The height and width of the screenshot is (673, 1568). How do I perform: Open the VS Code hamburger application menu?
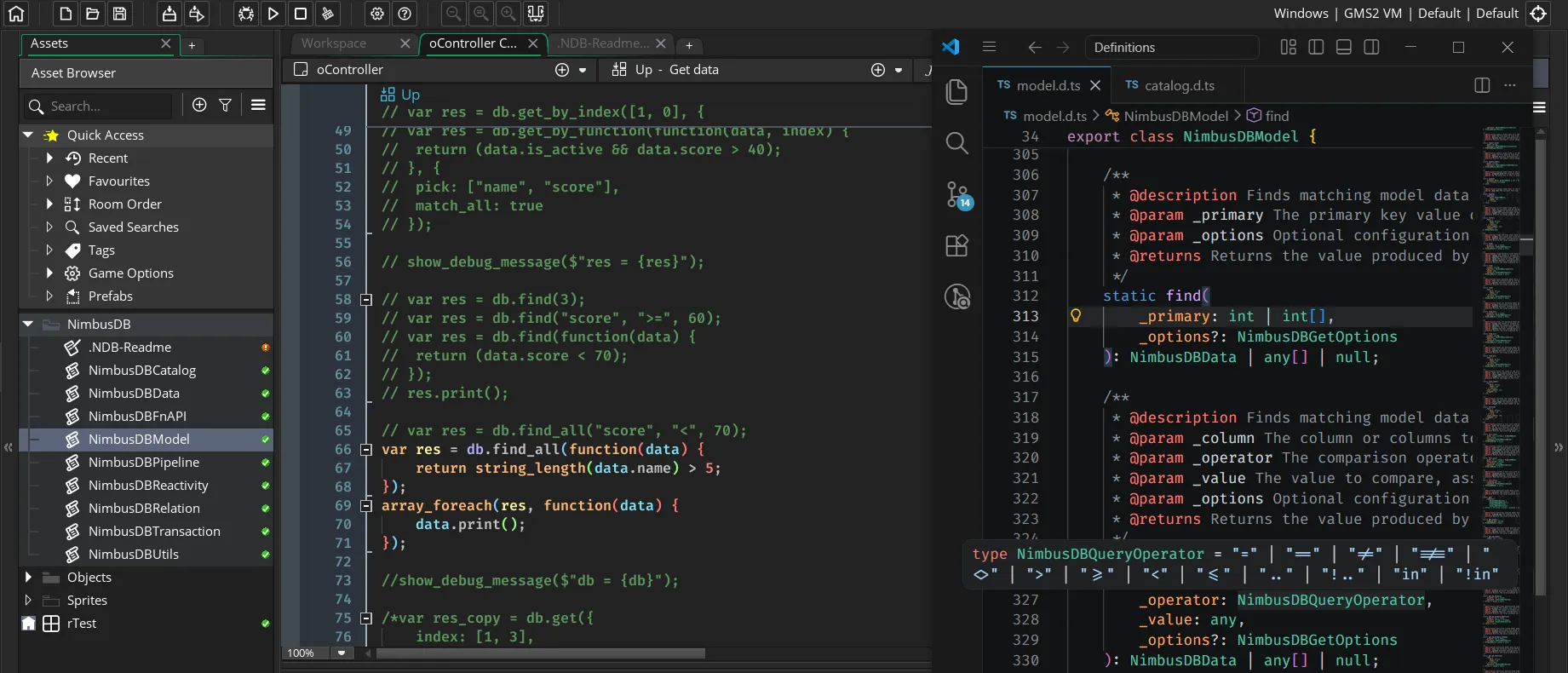point(989,47)
